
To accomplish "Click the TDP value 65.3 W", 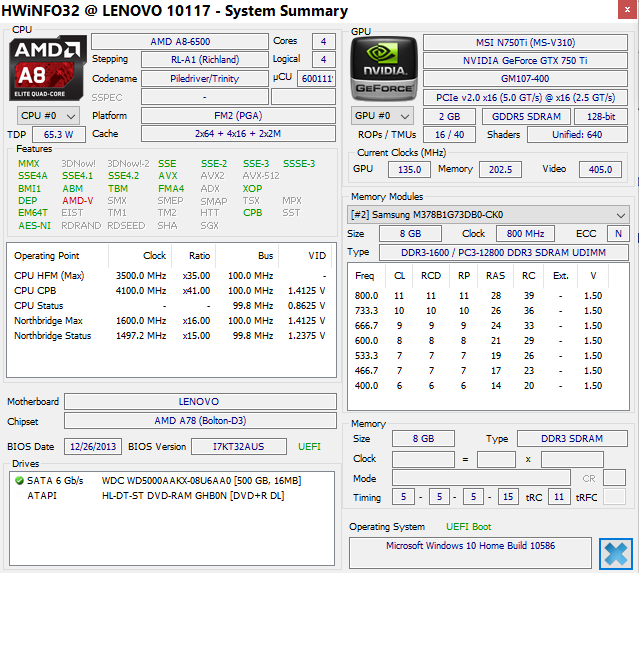I will point(59,135).
